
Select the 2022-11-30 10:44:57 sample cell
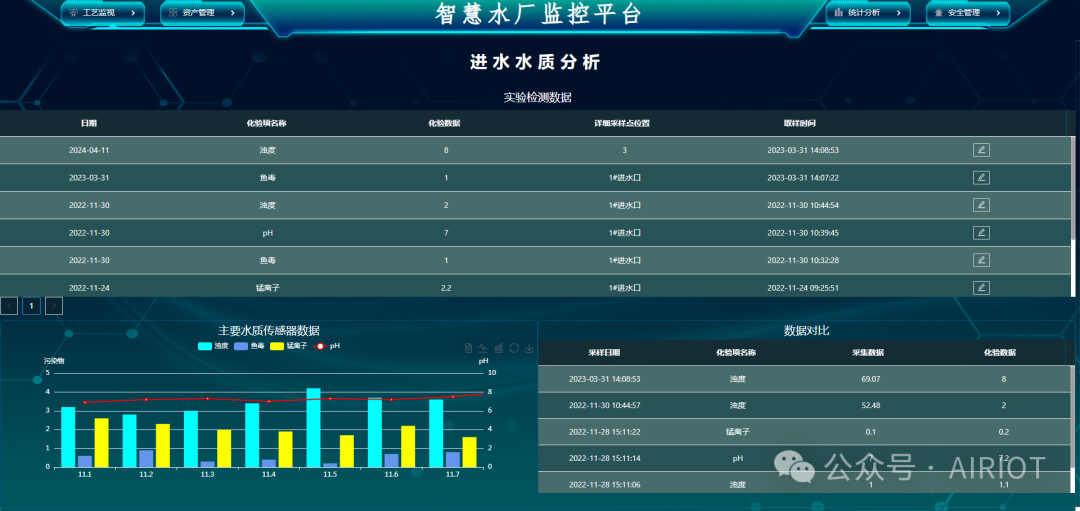605,405
